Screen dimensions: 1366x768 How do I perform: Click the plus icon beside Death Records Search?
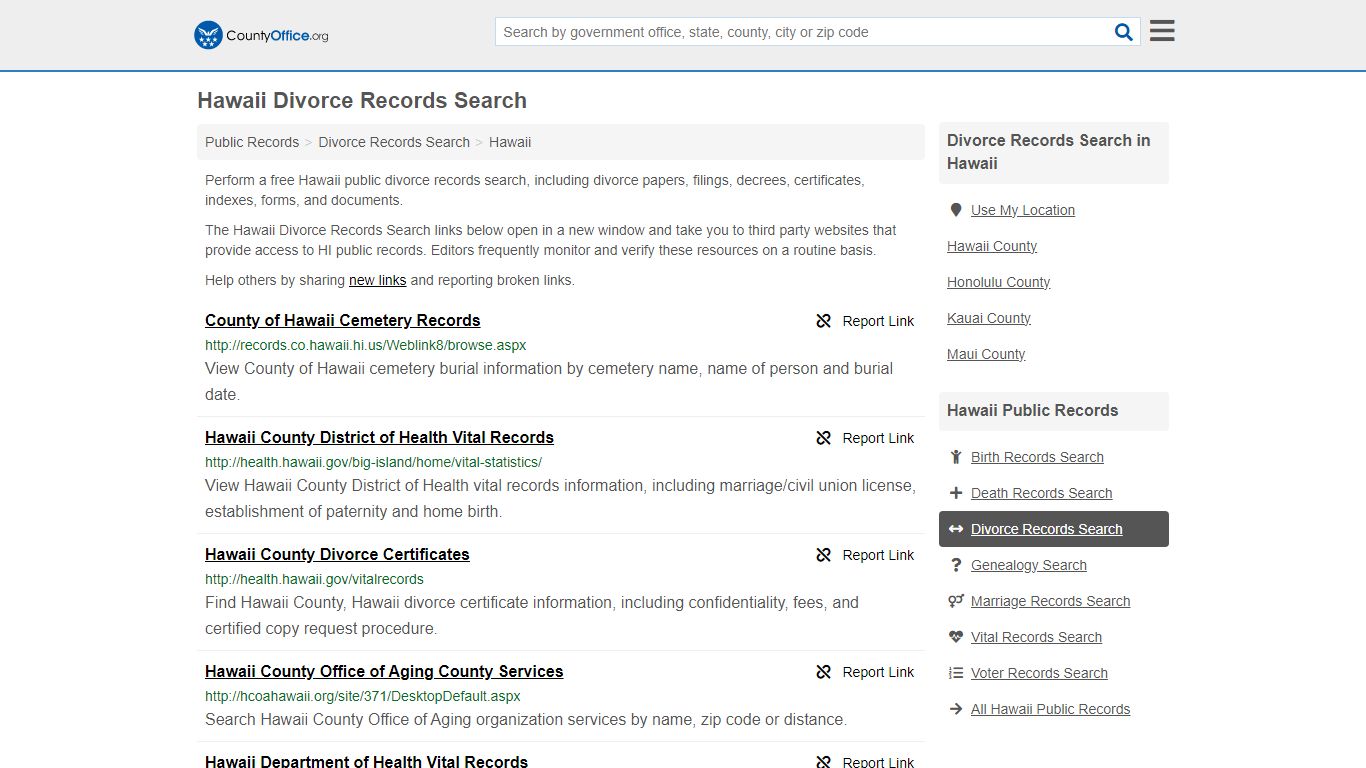pyautogui.click(x=956, y=493)
